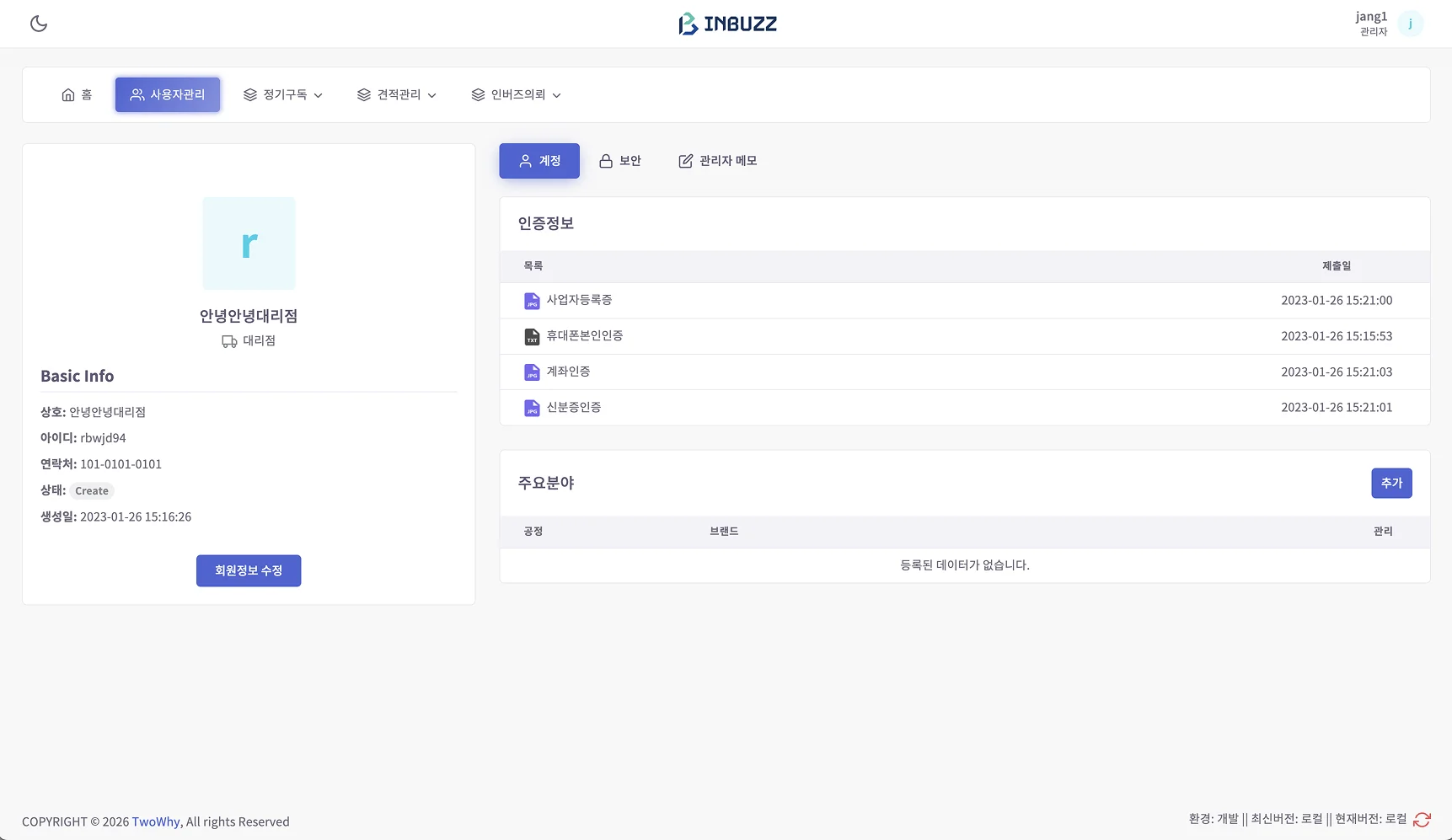Select the 계정 tab
This screenshot has height=840, width=1452.
(x=539, y=161)
